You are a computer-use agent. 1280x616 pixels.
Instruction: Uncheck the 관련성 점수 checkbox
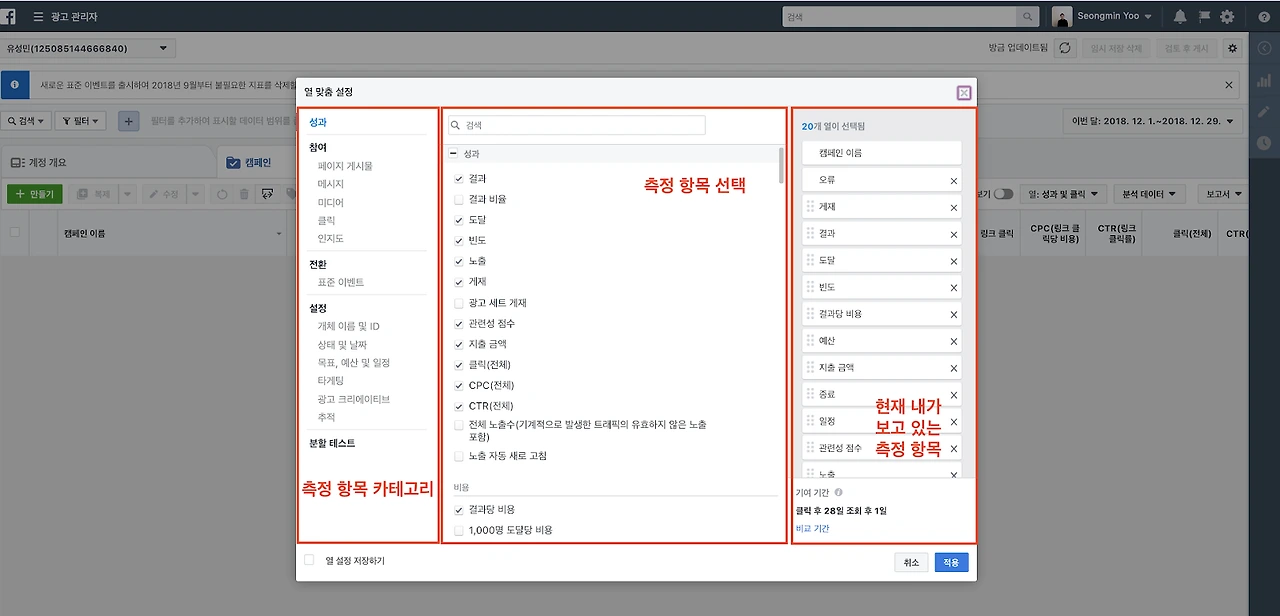pyautogui.click(x=459, y=324)
